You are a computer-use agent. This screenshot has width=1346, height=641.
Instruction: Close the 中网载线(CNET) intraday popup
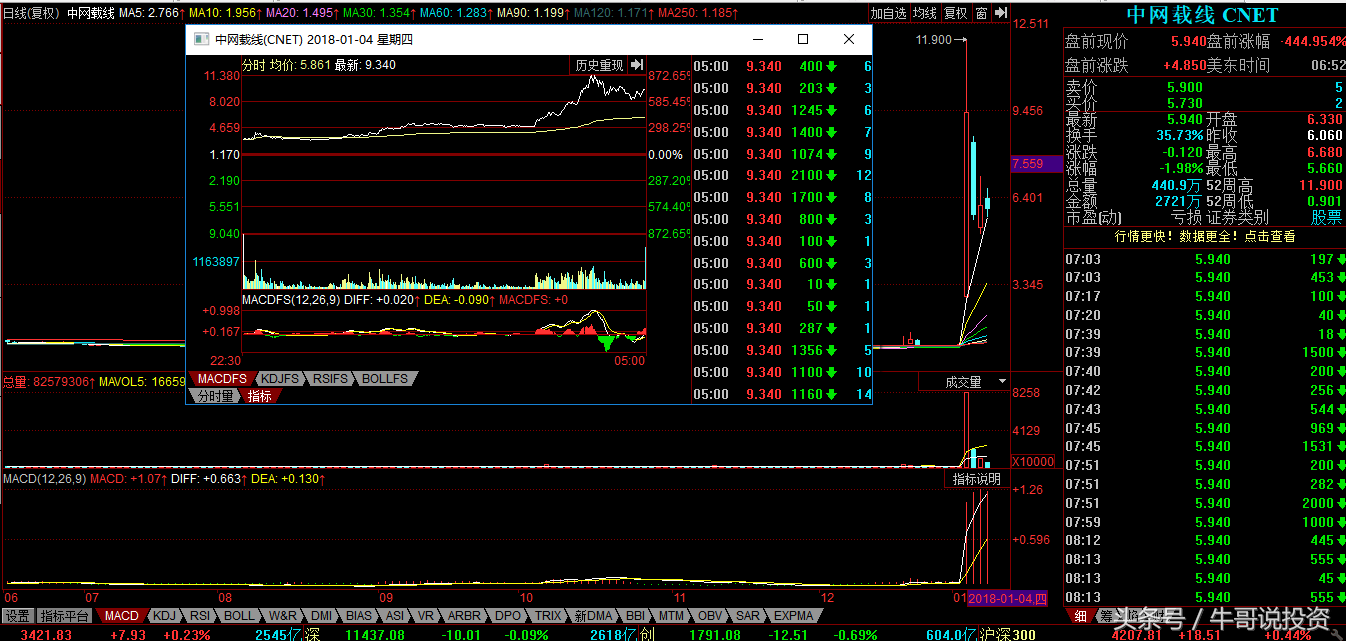849,39
